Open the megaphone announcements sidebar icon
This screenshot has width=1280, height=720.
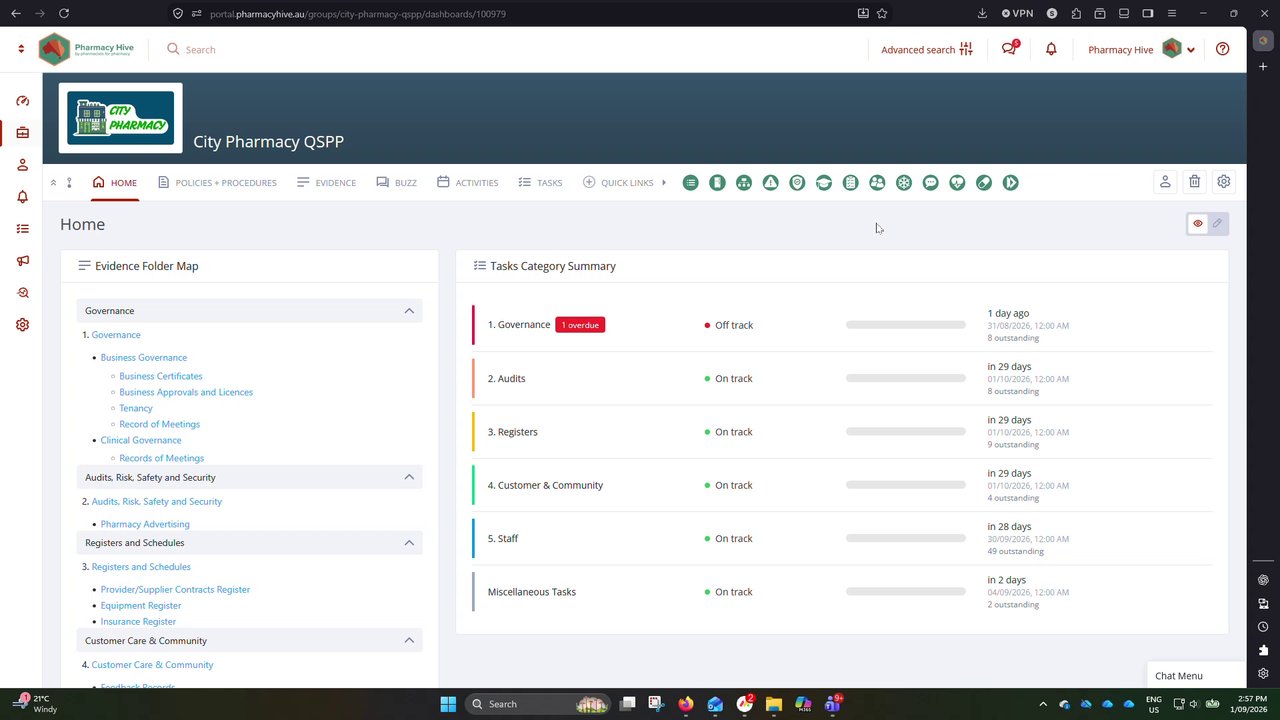tap(23, 261)
